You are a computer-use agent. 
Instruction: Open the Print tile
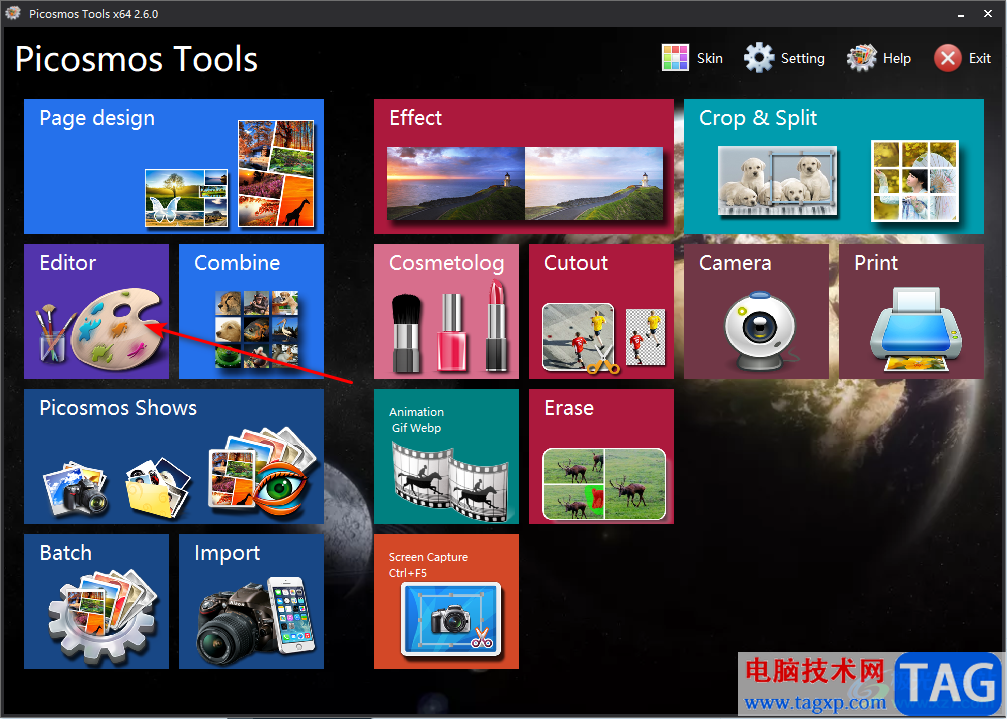[x=911, y=311]
